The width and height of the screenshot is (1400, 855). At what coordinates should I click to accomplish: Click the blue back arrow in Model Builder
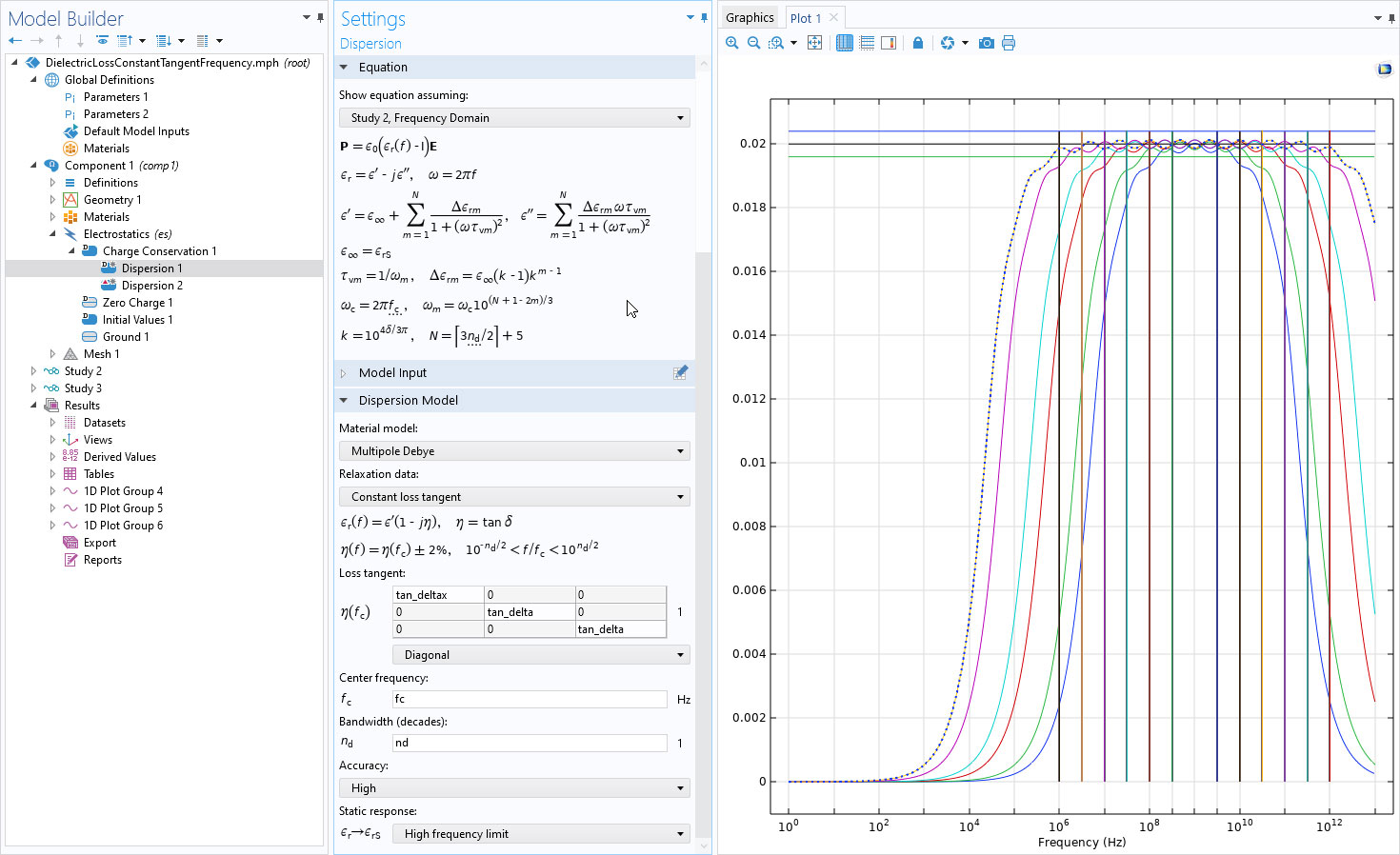pyautogui.click(x=14, y=41)
